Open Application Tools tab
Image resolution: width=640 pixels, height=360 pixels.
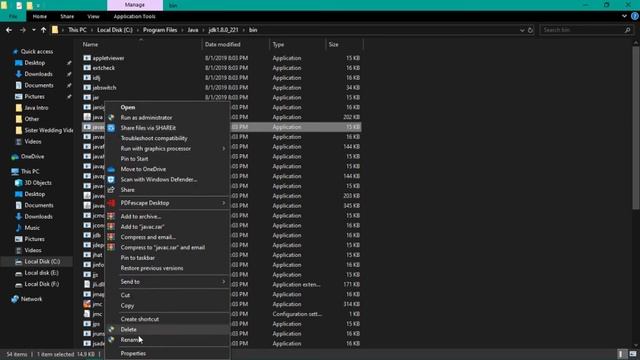click(134, 16)
